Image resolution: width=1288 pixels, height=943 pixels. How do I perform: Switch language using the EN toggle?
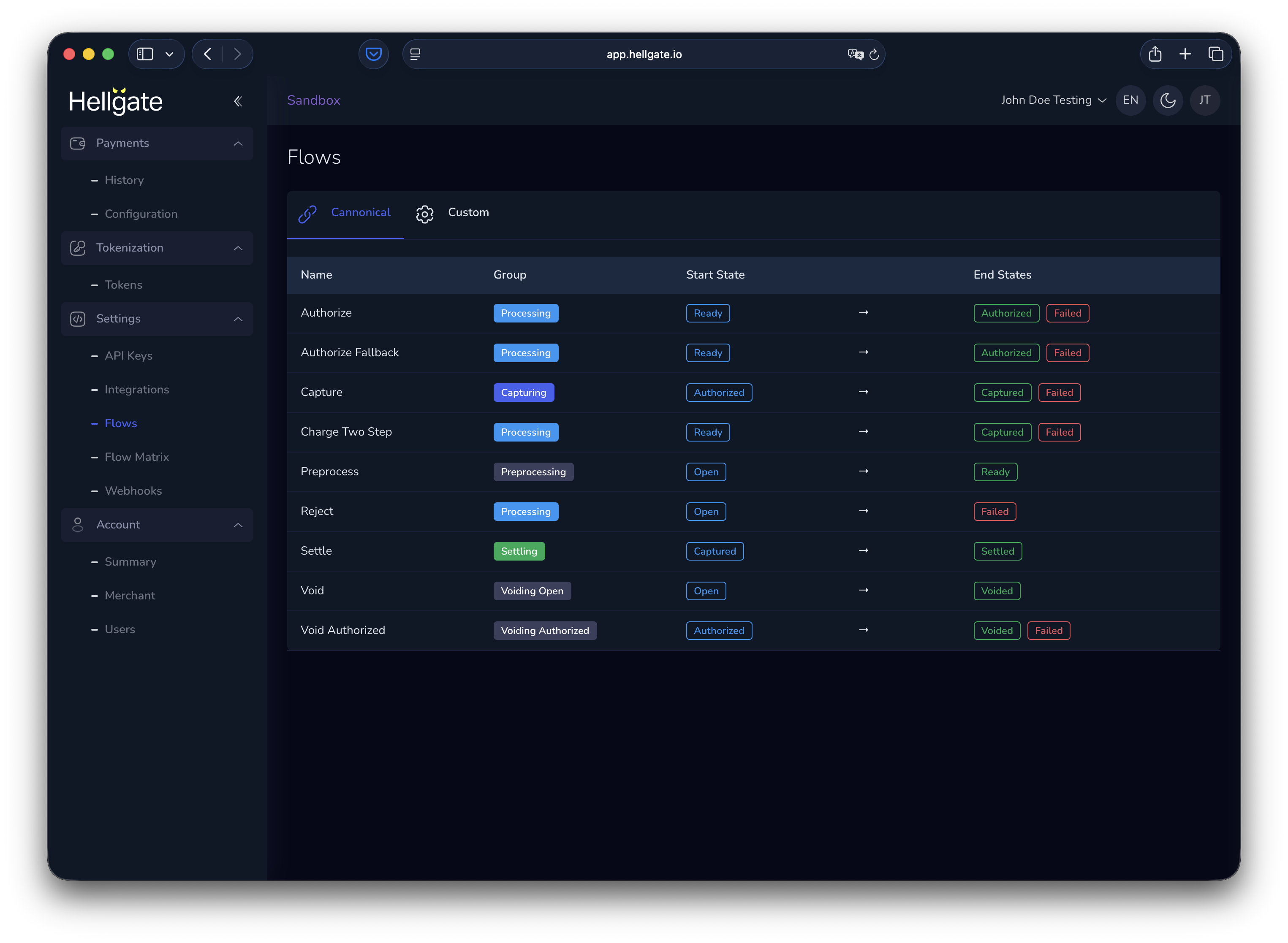[1130, 100]
